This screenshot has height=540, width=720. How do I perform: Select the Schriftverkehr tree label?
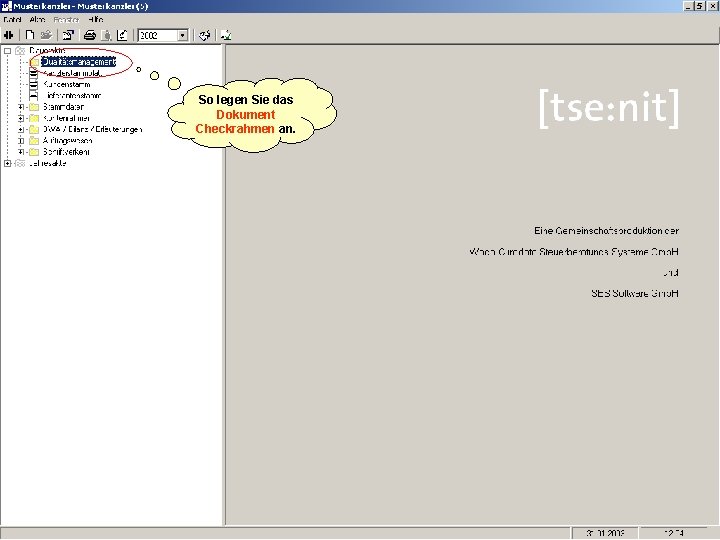tap(66, 152)
